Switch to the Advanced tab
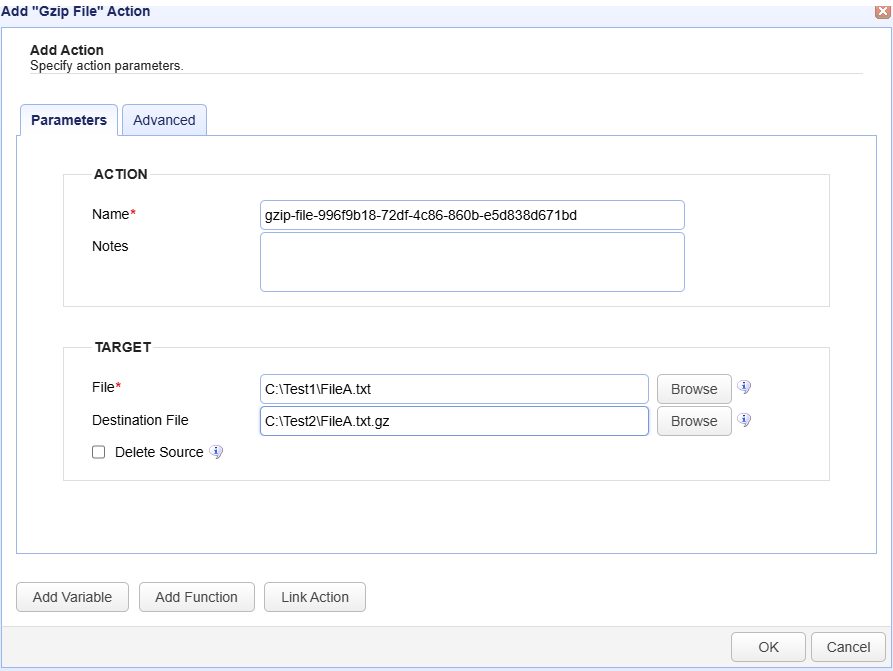Viewport: 893px width, 671px height. [164, 120]
